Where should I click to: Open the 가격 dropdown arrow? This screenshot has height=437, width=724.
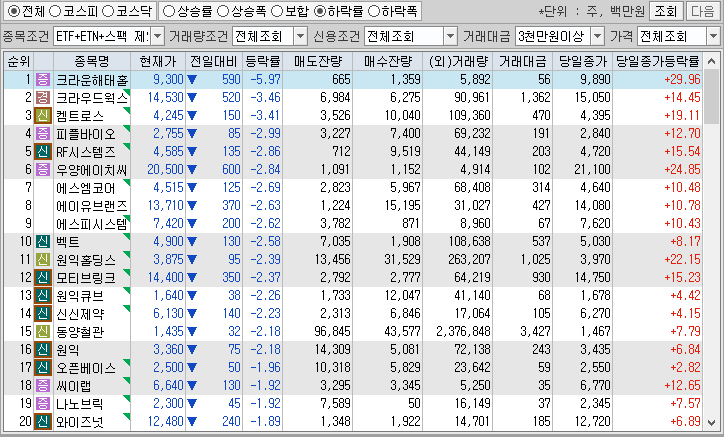(x=713, y=36)
